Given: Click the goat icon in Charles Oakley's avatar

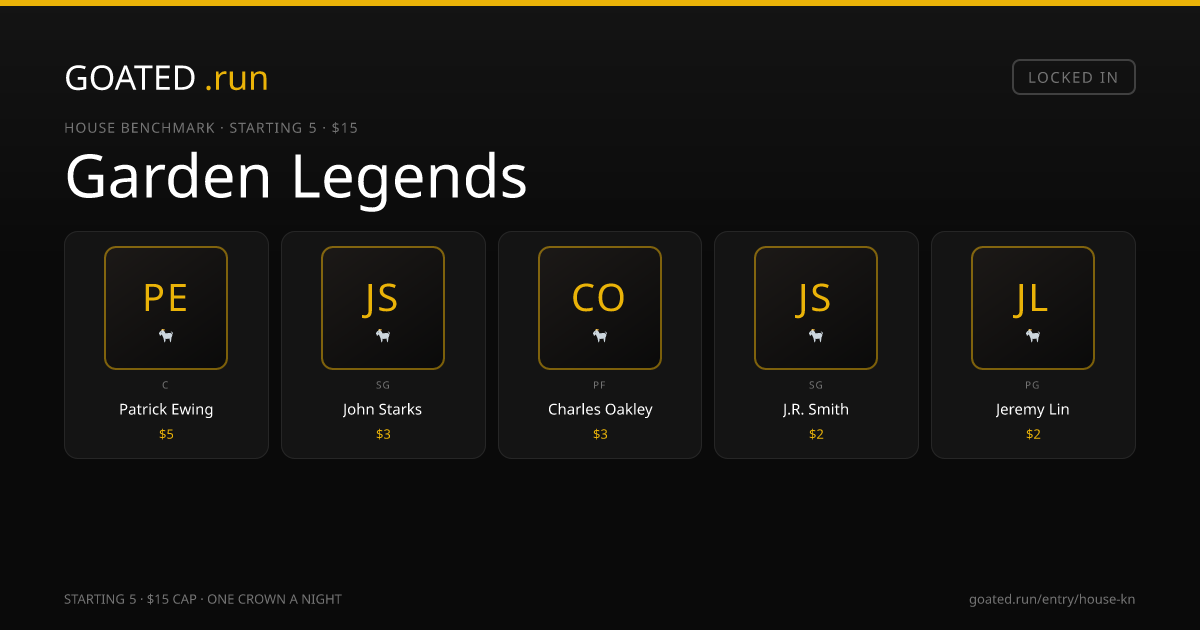Looking at the screenshot, I should coord(600,336).
